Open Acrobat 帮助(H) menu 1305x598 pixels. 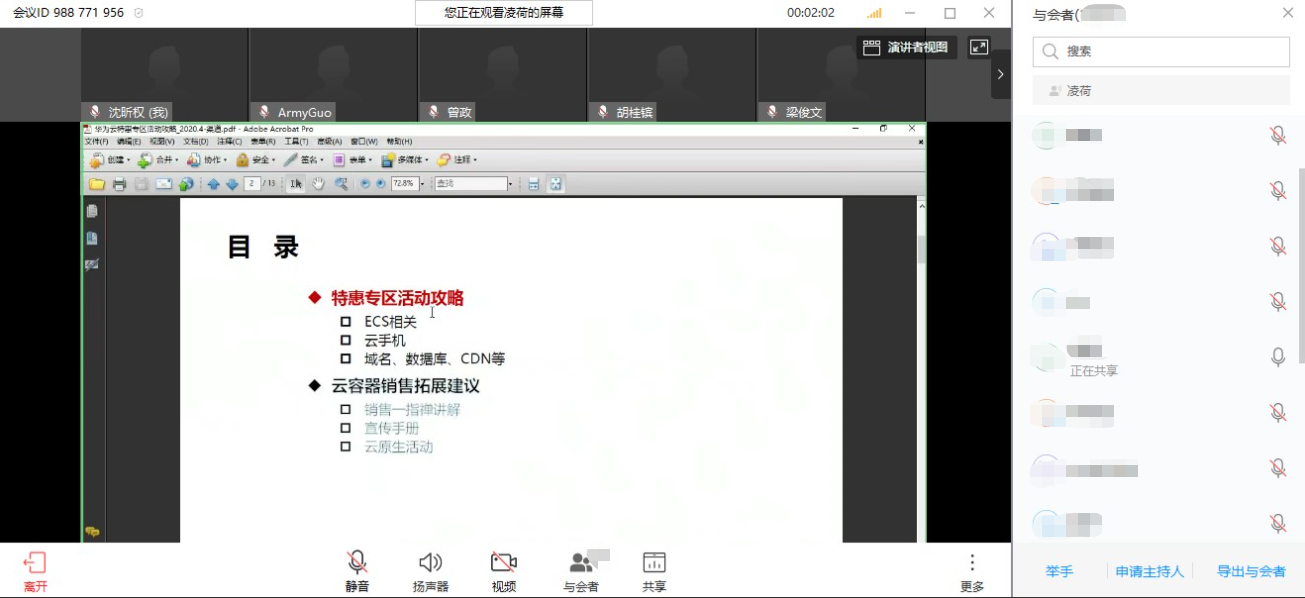coord(399,142)
